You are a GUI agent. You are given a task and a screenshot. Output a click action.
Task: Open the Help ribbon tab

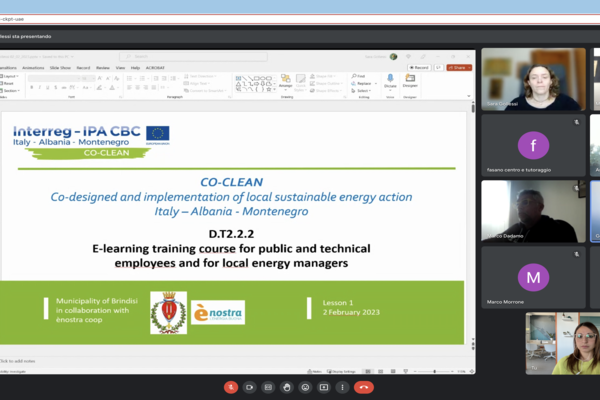coord(135,68)
